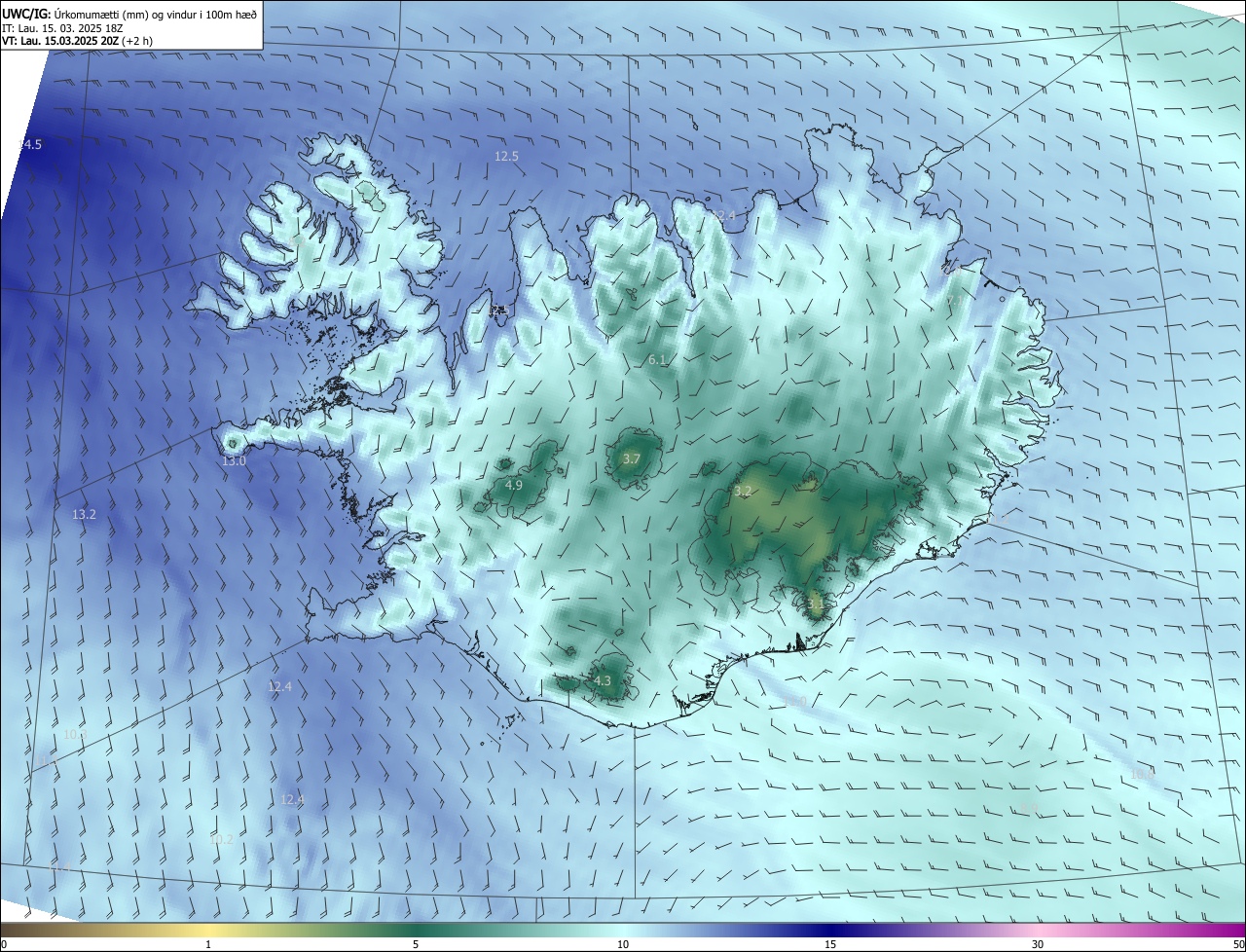Click the '1' tick on the color scale
Viewport: 1246px width, 952px height.
coord(209,944)
